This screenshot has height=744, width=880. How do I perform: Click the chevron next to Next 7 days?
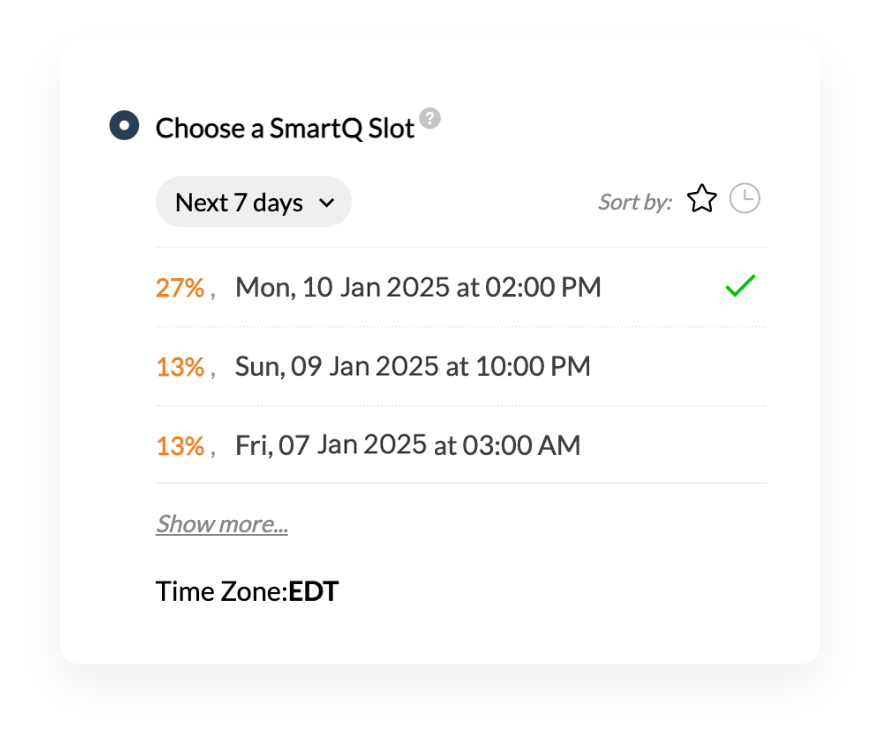coord(326,202)
